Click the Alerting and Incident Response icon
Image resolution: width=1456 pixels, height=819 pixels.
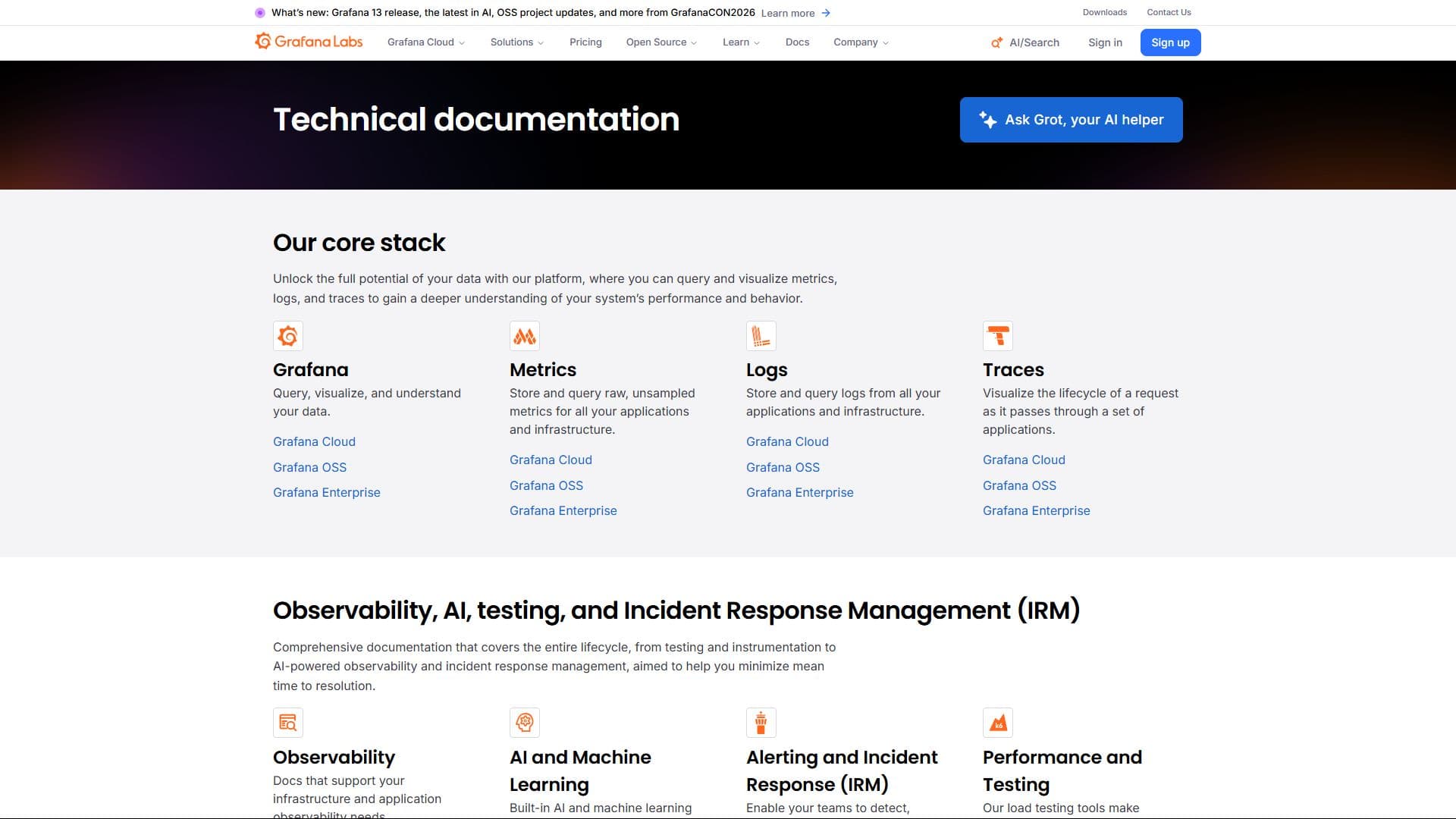pos(761,723)
